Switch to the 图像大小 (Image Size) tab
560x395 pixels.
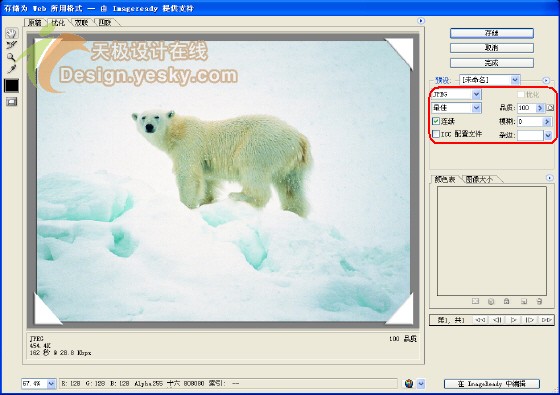(x=480, y=179)
